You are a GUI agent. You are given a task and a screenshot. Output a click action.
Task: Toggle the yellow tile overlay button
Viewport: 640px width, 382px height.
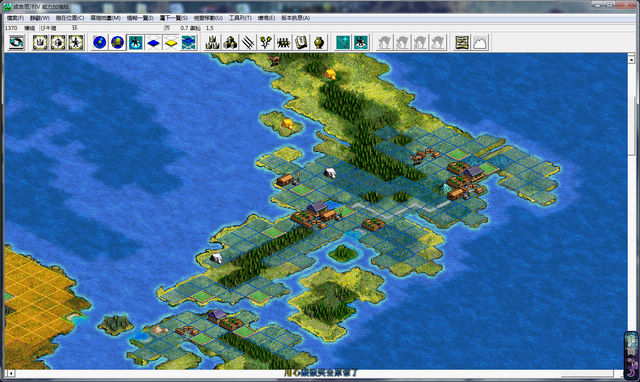(171, 42)
